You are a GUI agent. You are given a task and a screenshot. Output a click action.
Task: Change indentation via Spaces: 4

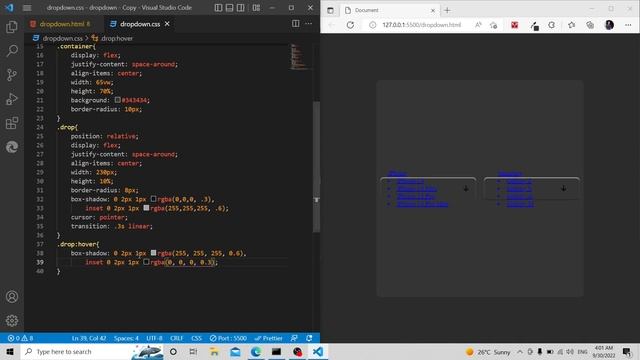(126, 338)
